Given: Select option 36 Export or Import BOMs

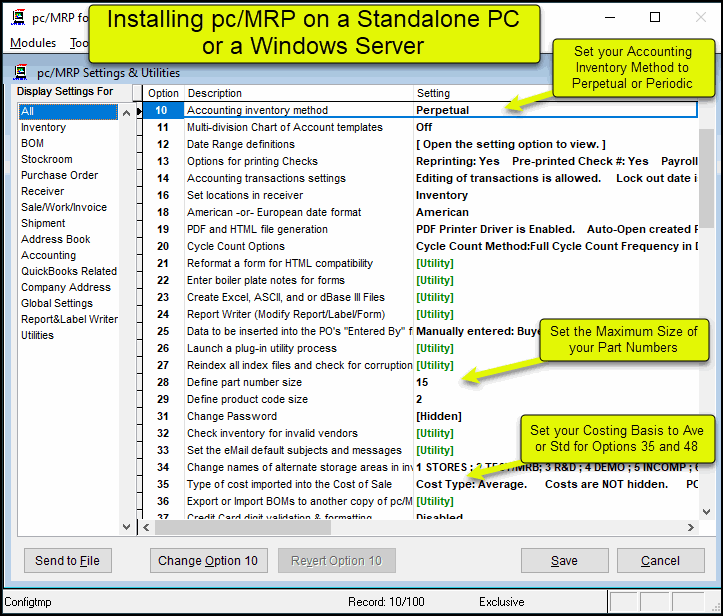Looking at the screenshot, I should click(x=420, y=502).
